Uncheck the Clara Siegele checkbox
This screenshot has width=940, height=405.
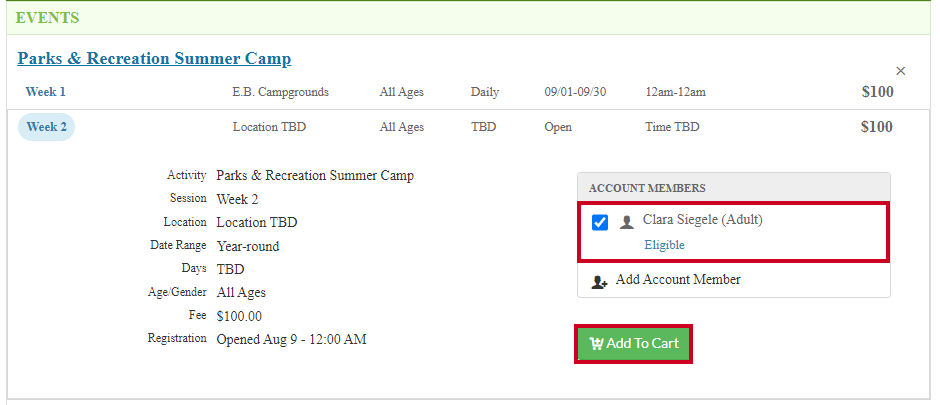[x=599, y=223]
